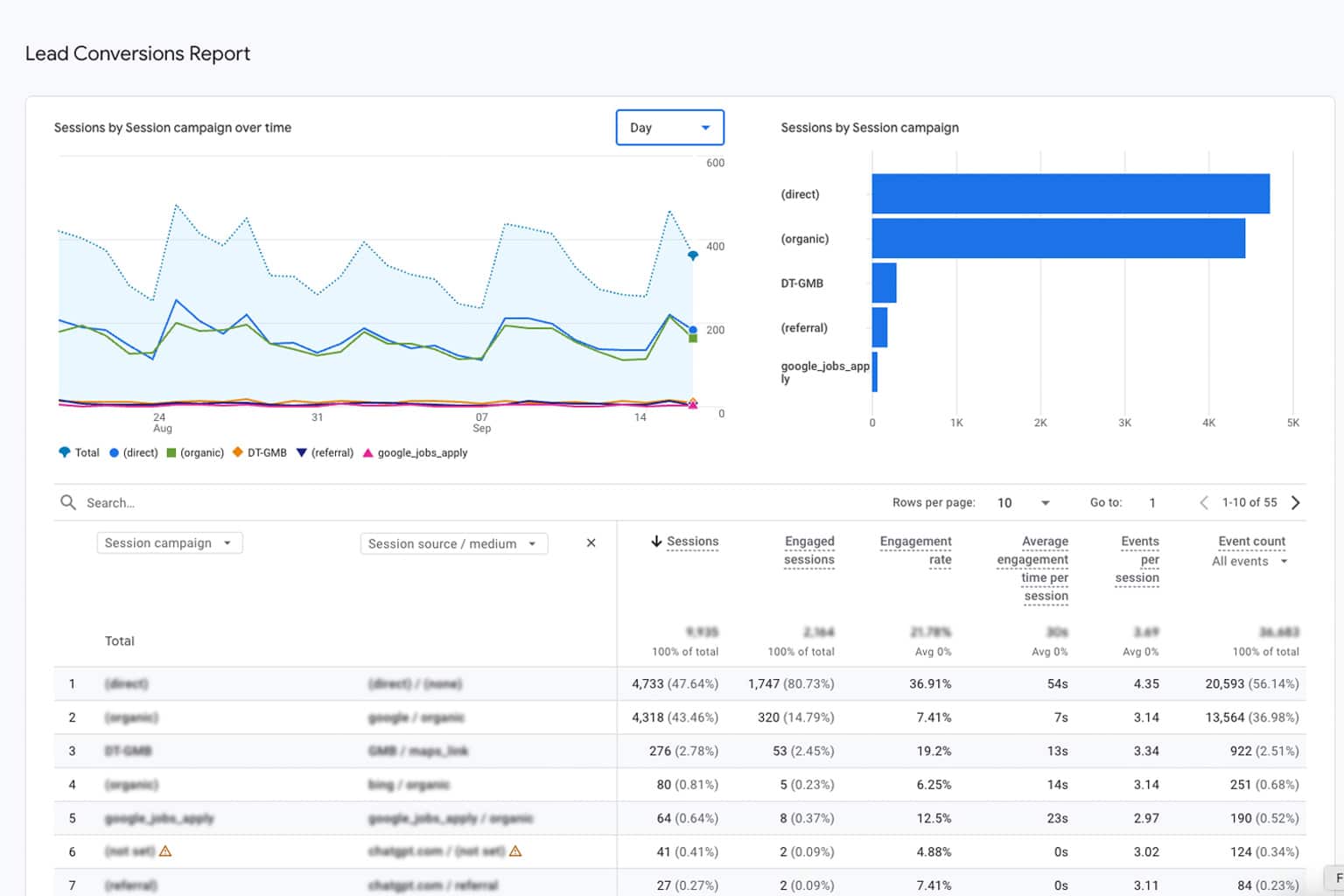The height and width of the screenshot is (896, 1344).
Task: Go to previous page of table rows
Action: tap(1204, 502)
